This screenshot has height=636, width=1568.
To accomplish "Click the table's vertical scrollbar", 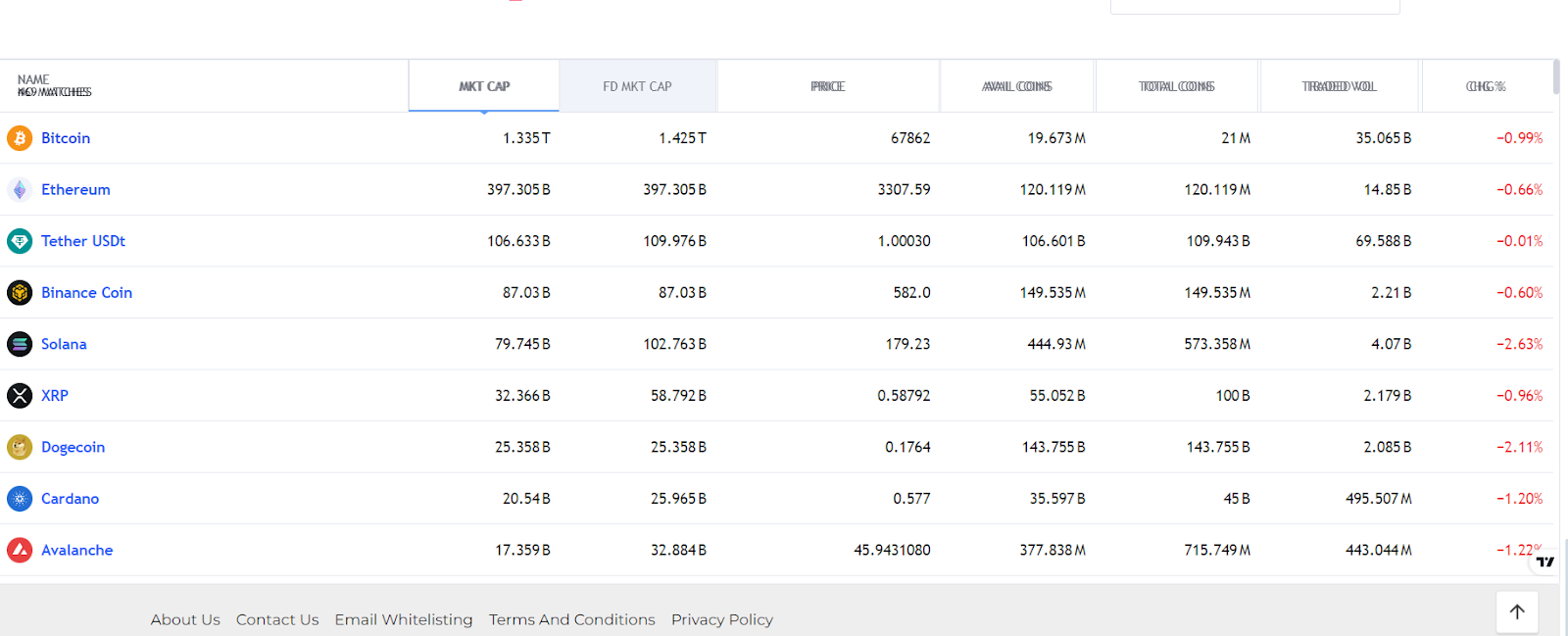I will point(1556,77).
